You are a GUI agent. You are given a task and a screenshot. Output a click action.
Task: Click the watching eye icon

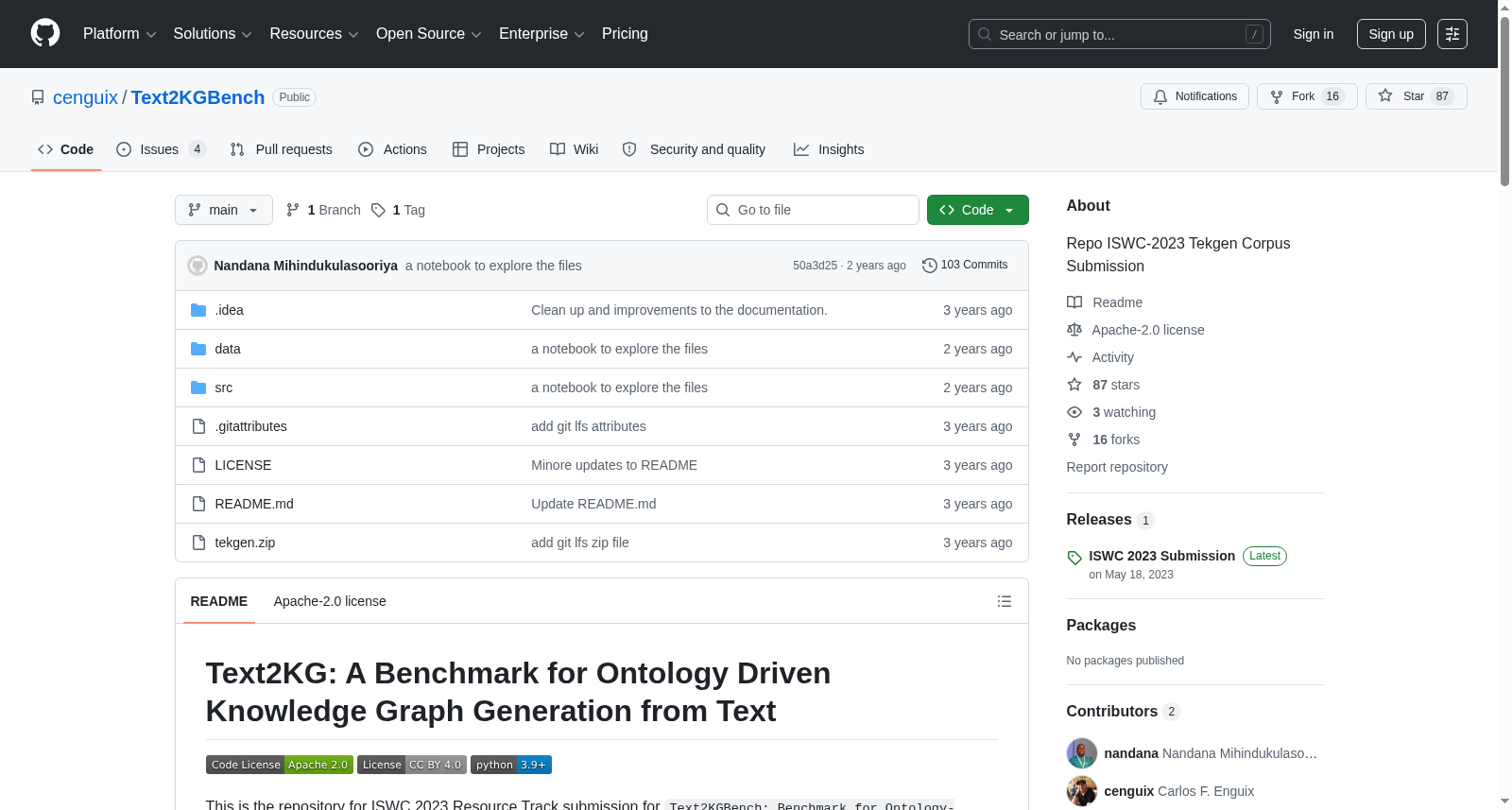1074,412
